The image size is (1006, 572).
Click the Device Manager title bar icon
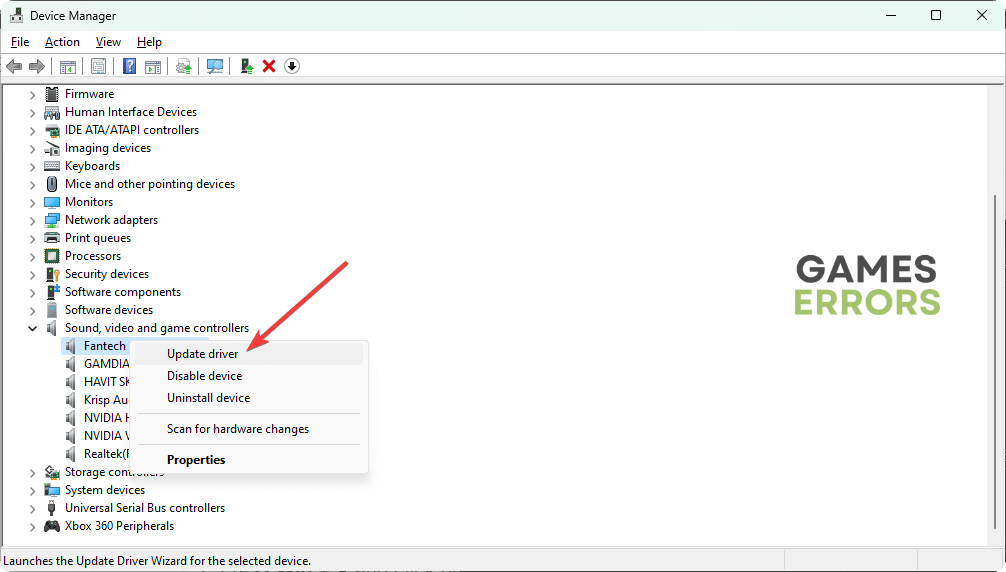click(17, 15)
